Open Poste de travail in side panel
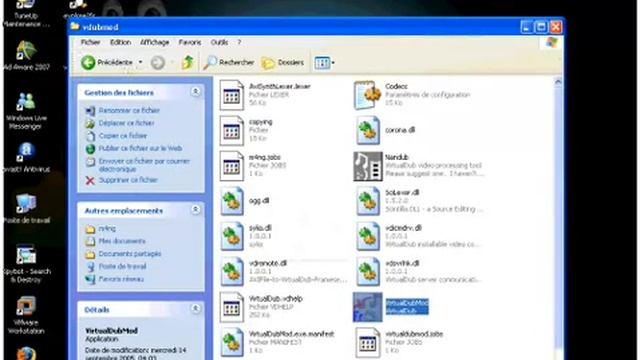640x360 pixels. coord(122,267)
